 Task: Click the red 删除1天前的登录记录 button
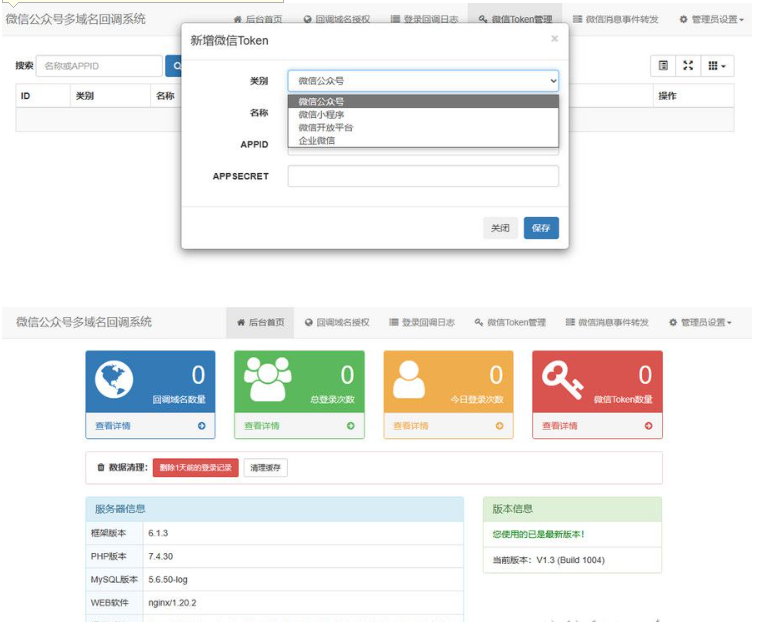click(195, 468)
